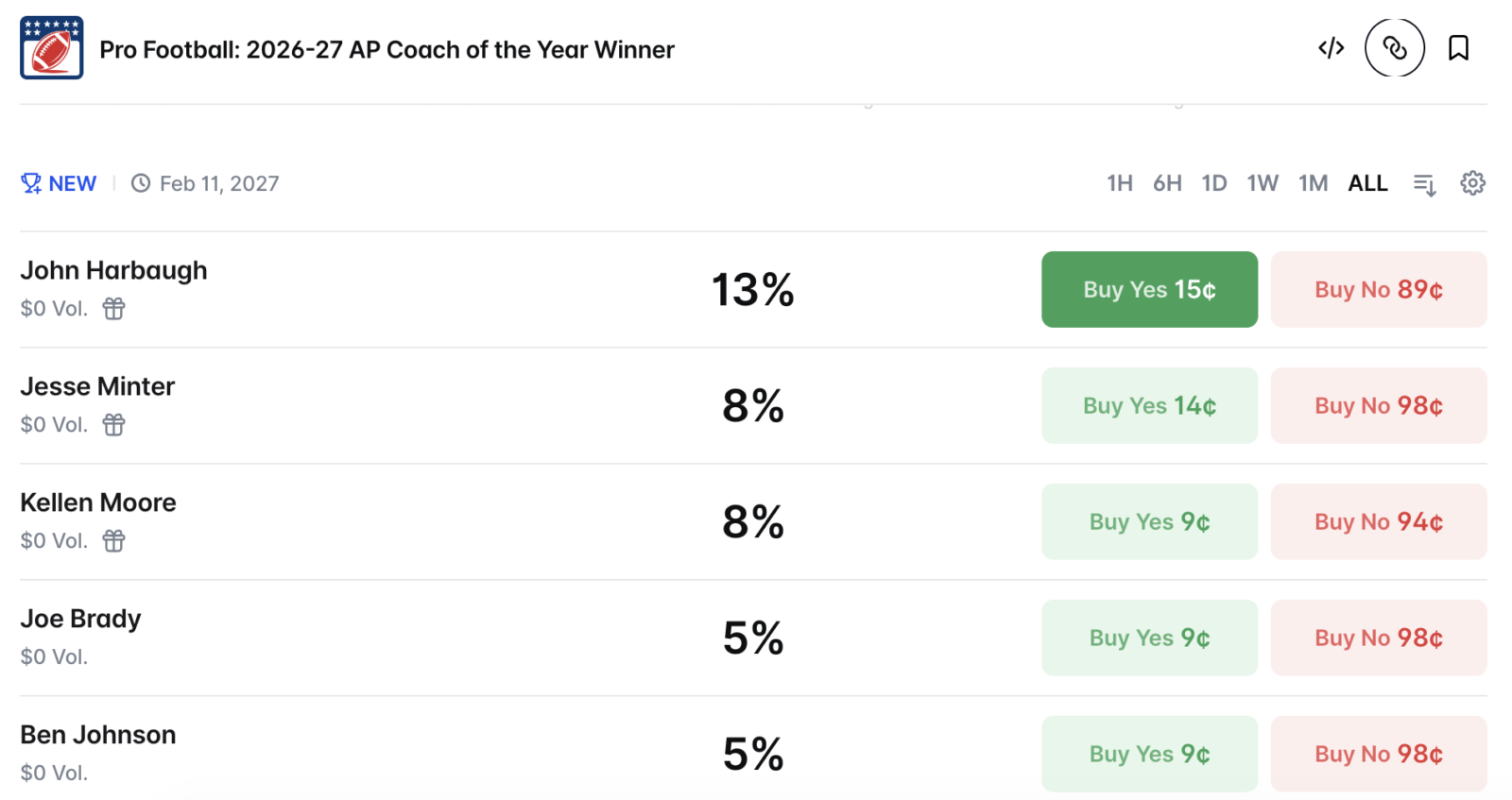This screenshot has height=800, width=1512.
Task: Click the embed code icon
Action: pyautogui.click(x=1331, y=48)
